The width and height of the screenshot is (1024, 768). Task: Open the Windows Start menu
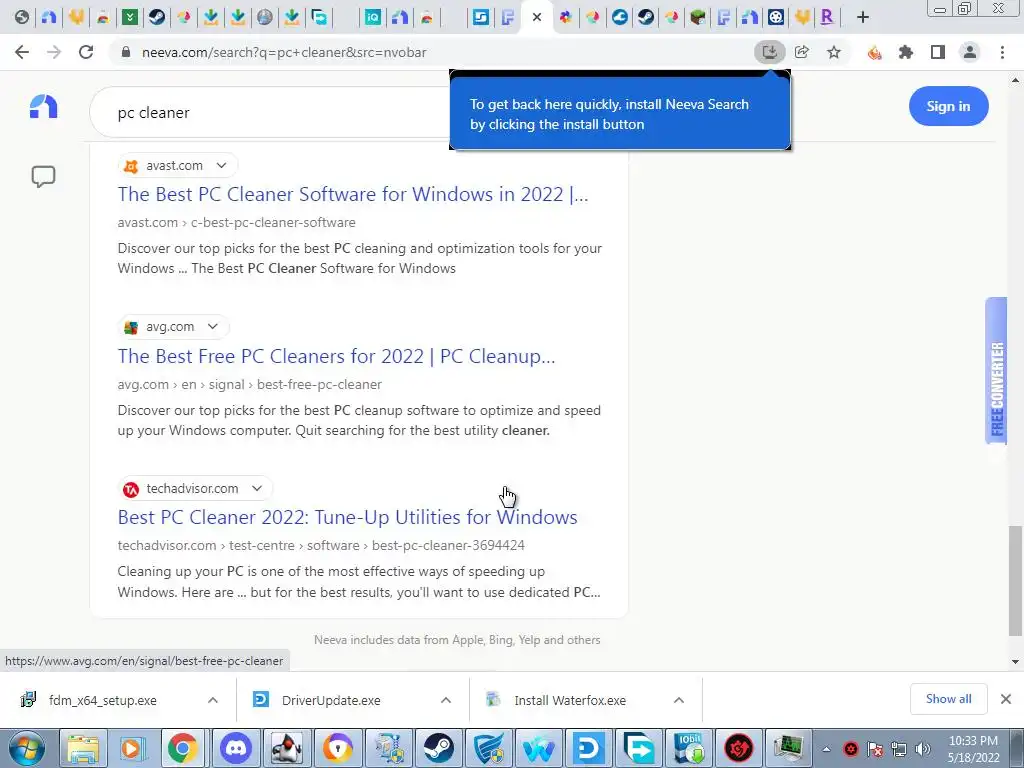[26, 748]
